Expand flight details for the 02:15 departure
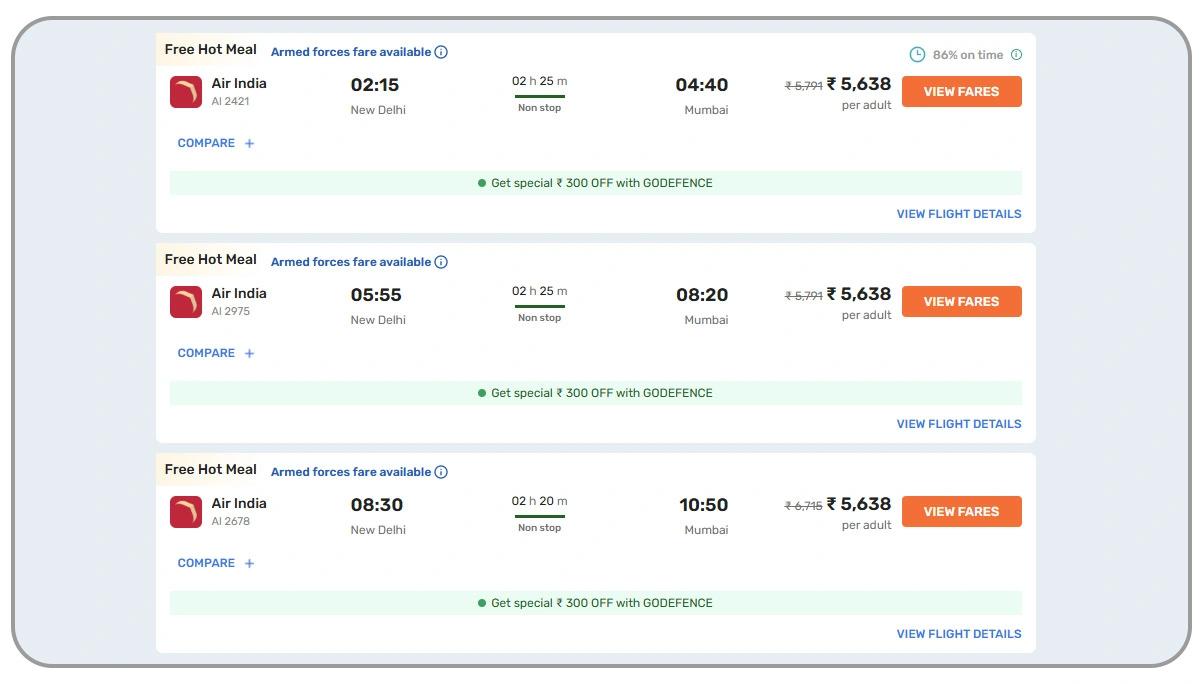The image size is (1202, 684). (958, 214)
